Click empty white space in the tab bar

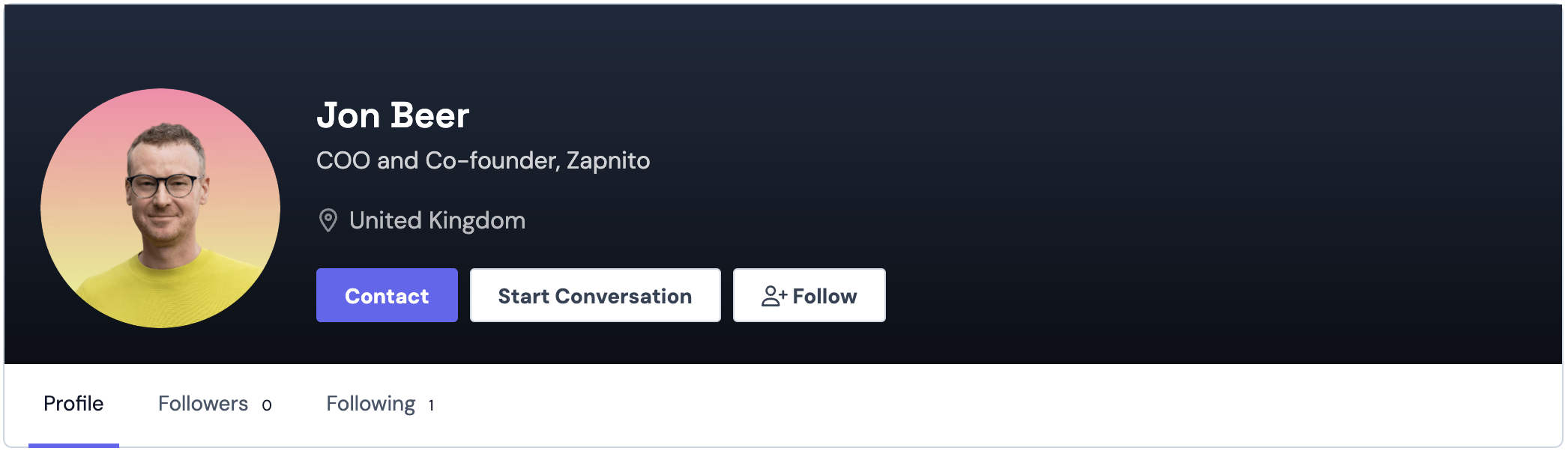[x=974, y=405]
